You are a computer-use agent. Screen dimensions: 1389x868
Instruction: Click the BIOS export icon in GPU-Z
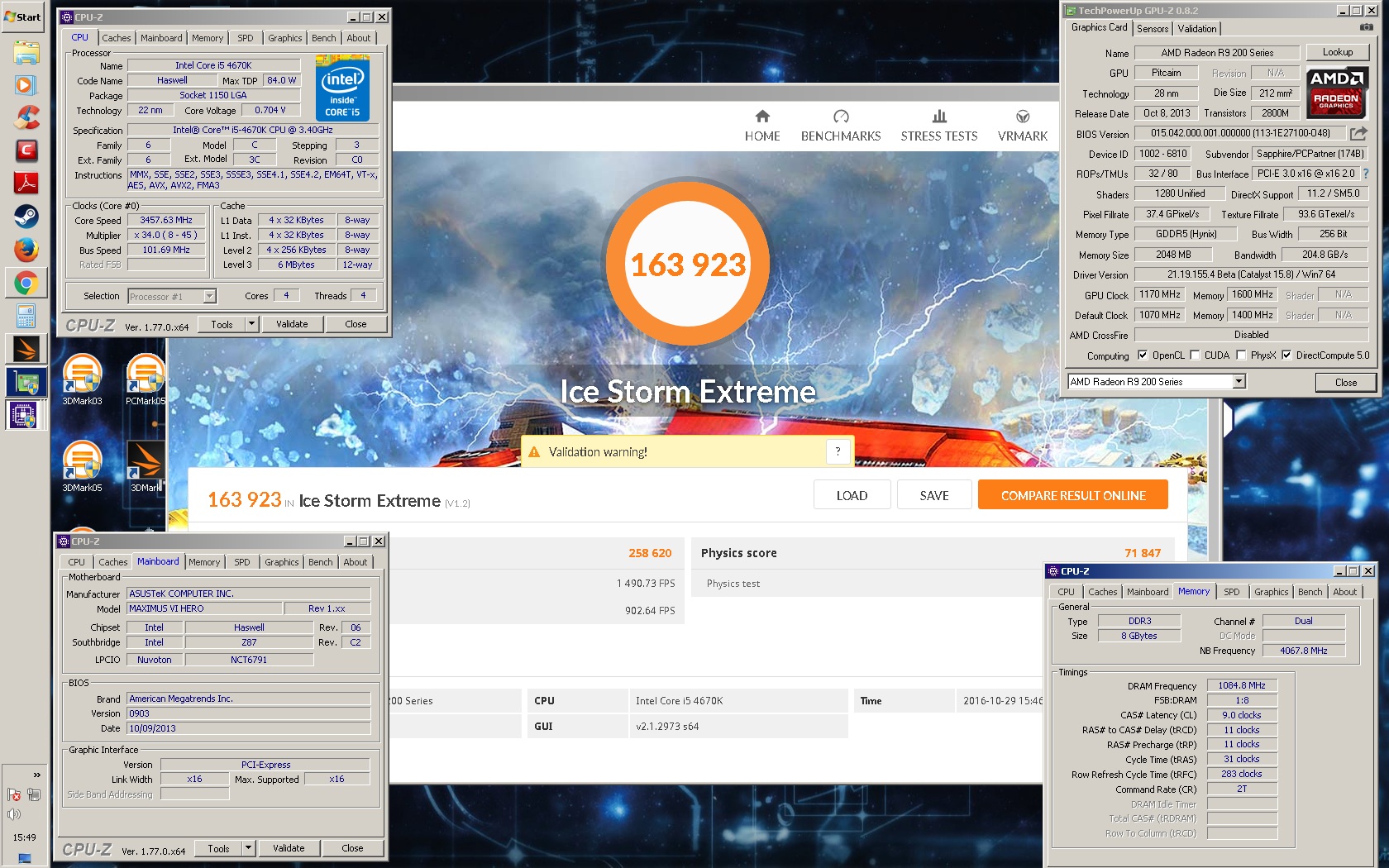click(1358, 133)
